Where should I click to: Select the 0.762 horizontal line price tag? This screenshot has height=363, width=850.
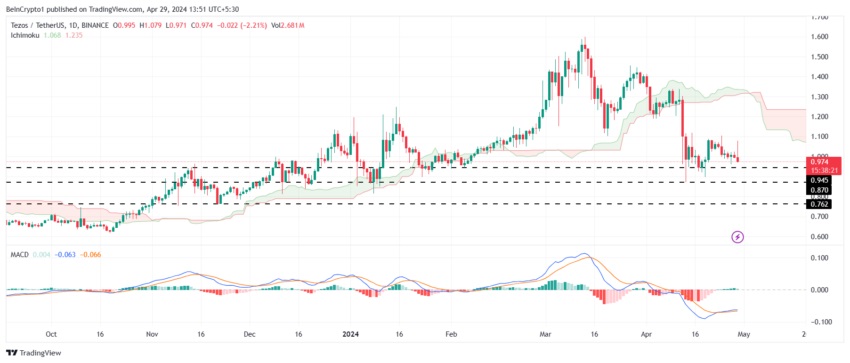point(818,204)
